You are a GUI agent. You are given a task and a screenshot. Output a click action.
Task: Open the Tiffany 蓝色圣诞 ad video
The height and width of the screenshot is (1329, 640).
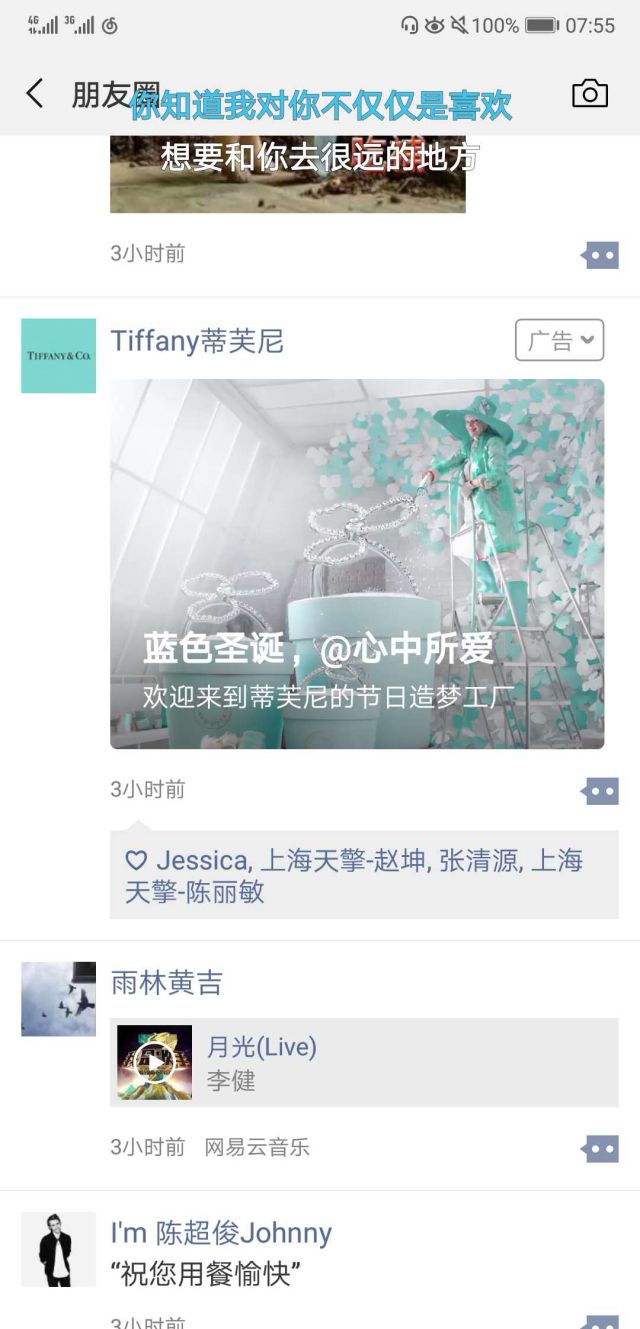tap(357, 564)
